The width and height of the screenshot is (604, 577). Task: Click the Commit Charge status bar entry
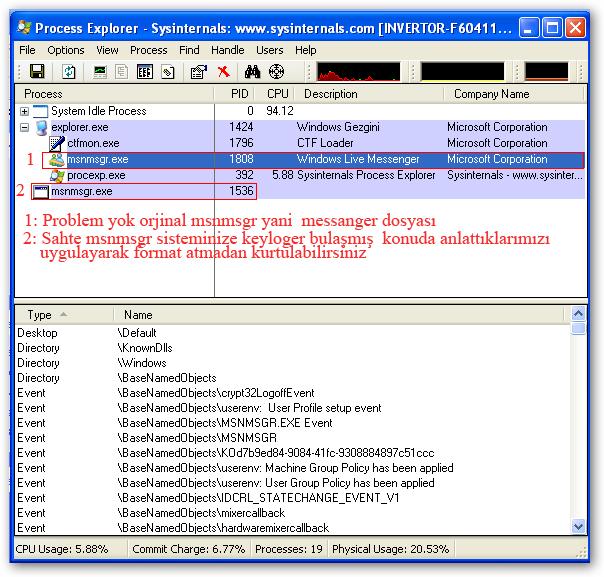click(189, 549)
